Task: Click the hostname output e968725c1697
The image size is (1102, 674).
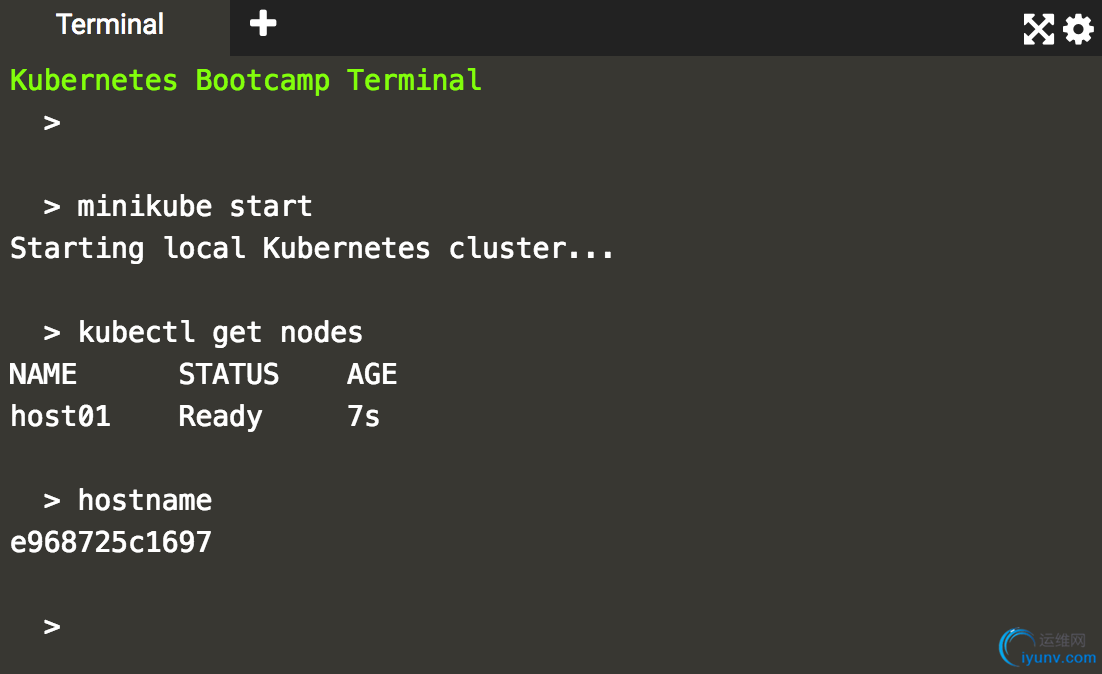Action: [x=111, y=543]
